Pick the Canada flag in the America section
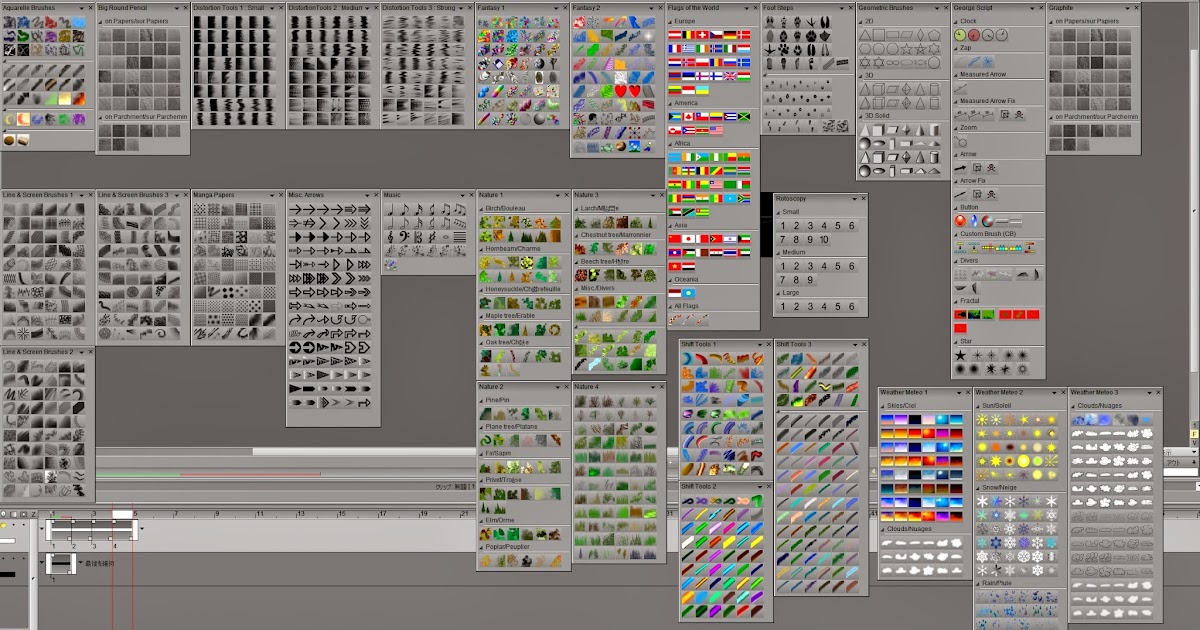The image size is (1200, 630). pos(688,117)
